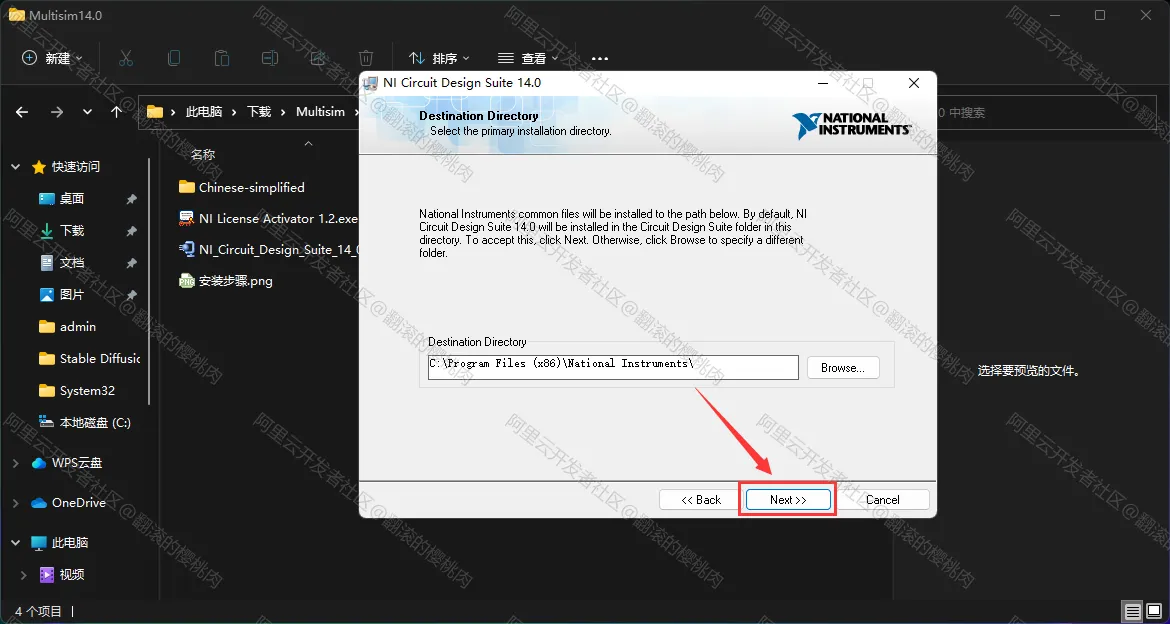
Task: Switch to large icons view in status bar
Action: (1155, 611)
